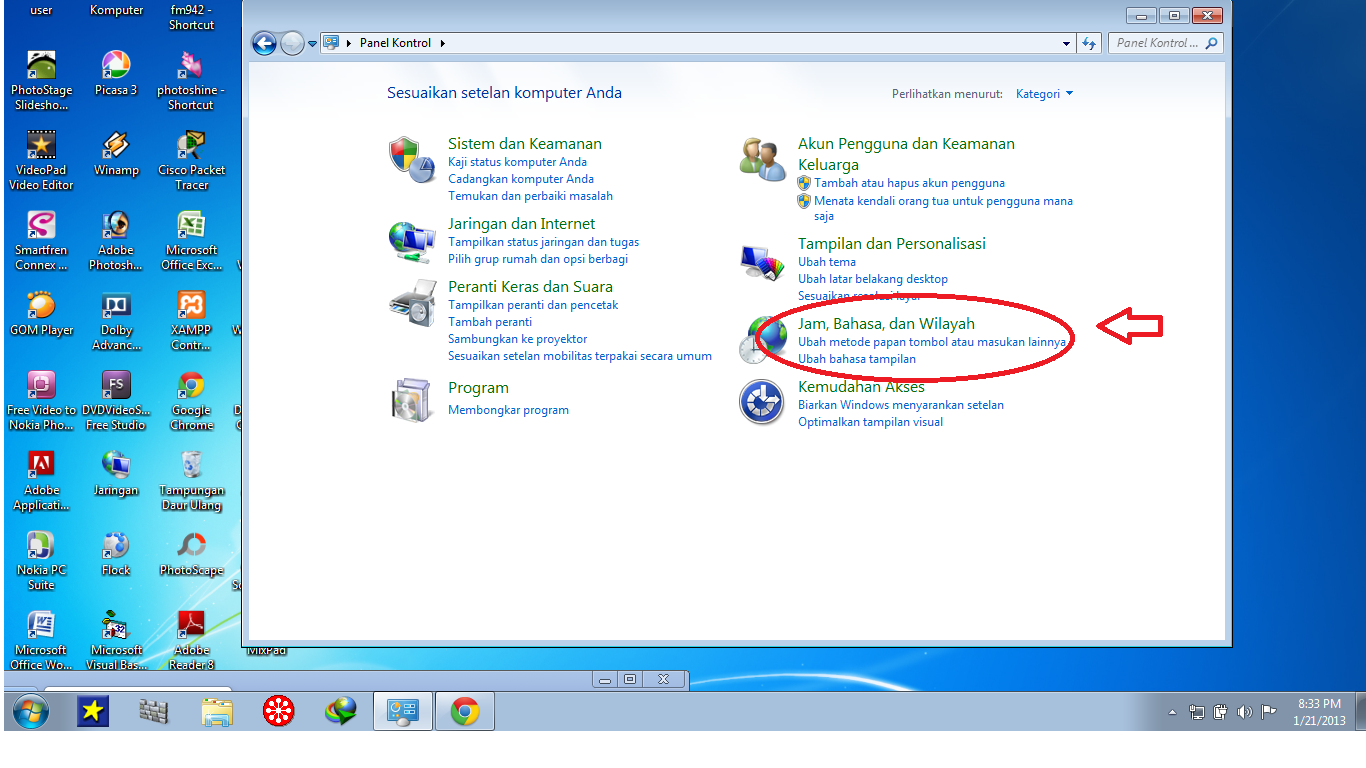Click Tambah peranti link

[x=490, y=322]
